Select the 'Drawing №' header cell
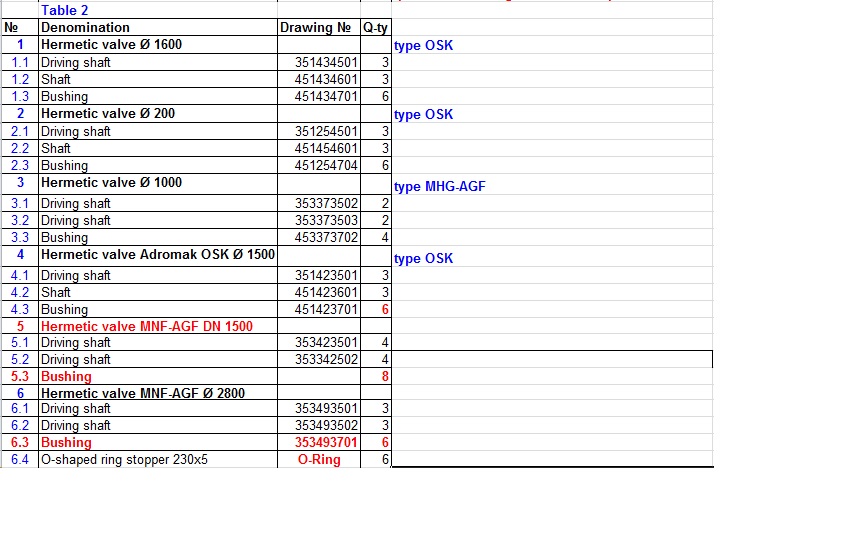Viewport: 864px width, 540px height. pos(317,27)
